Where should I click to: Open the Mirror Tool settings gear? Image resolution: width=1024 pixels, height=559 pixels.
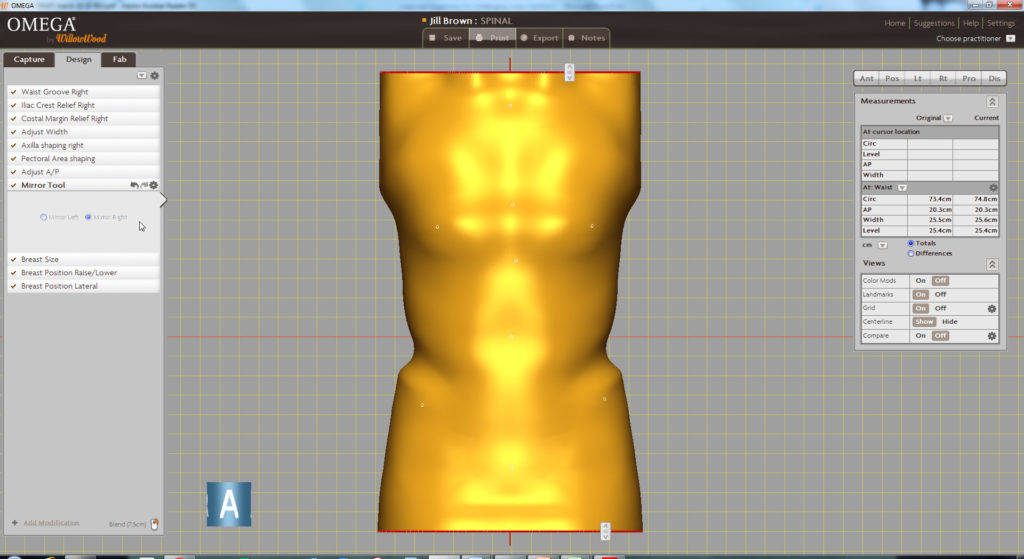(x=154, y=185)
